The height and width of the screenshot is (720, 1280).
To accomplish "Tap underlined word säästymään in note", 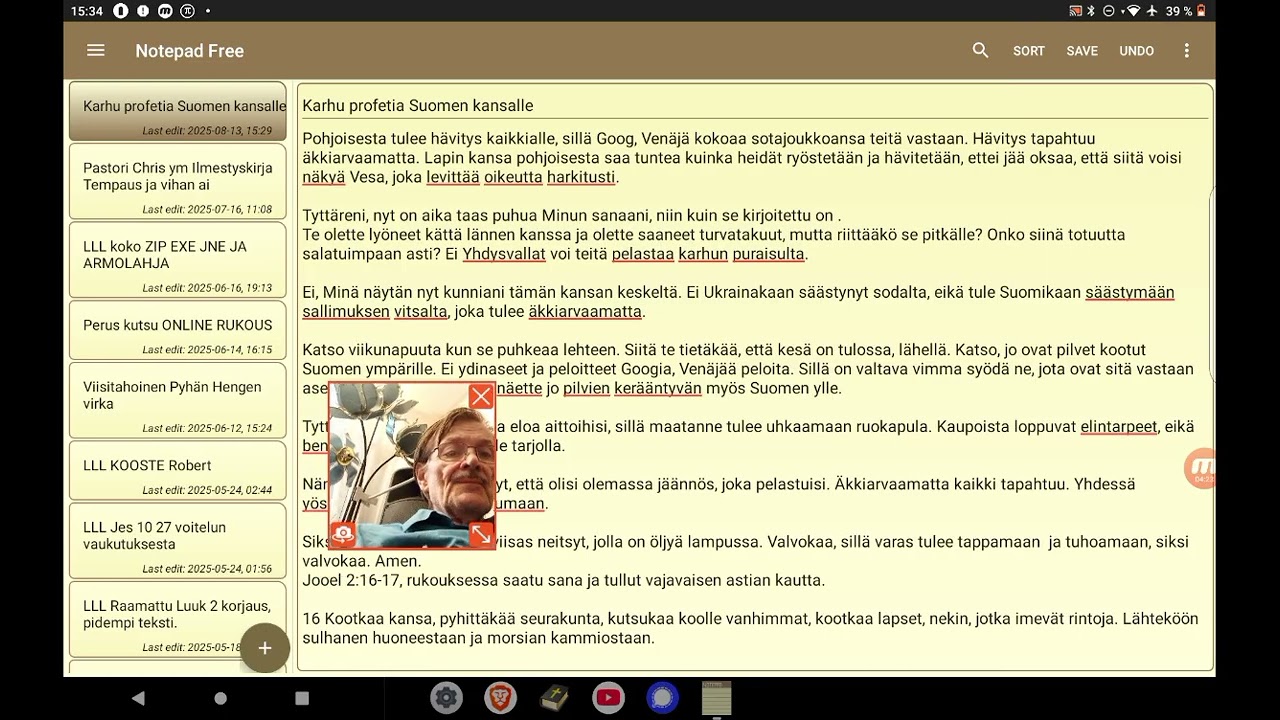I will point(1130,292).
